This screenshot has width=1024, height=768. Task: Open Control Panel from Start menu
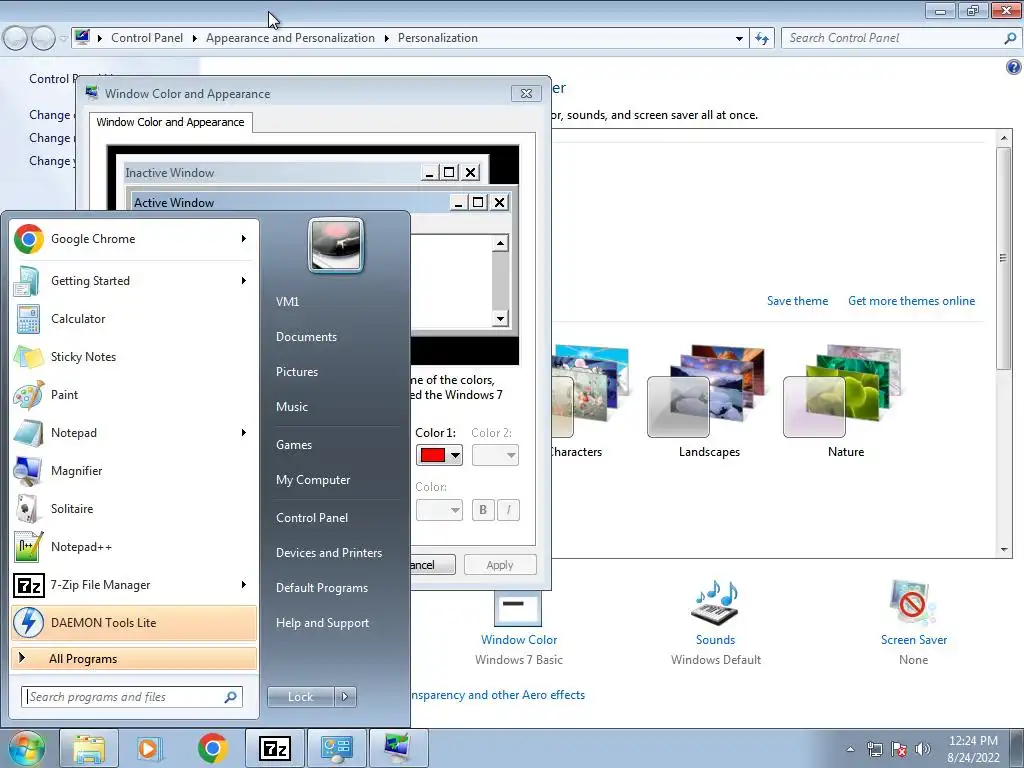click(x=312, y=518)
